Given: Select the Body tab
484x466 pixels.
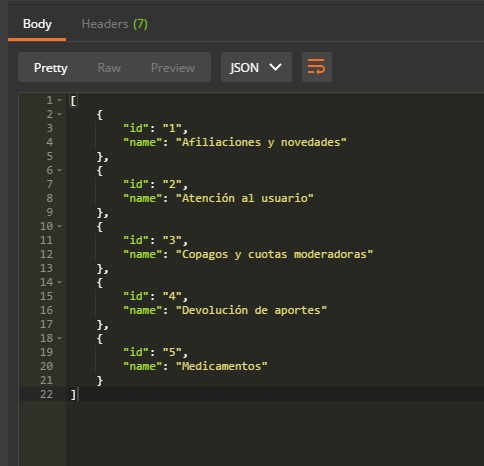Looking at the screenshot, I should pos(37,24).
